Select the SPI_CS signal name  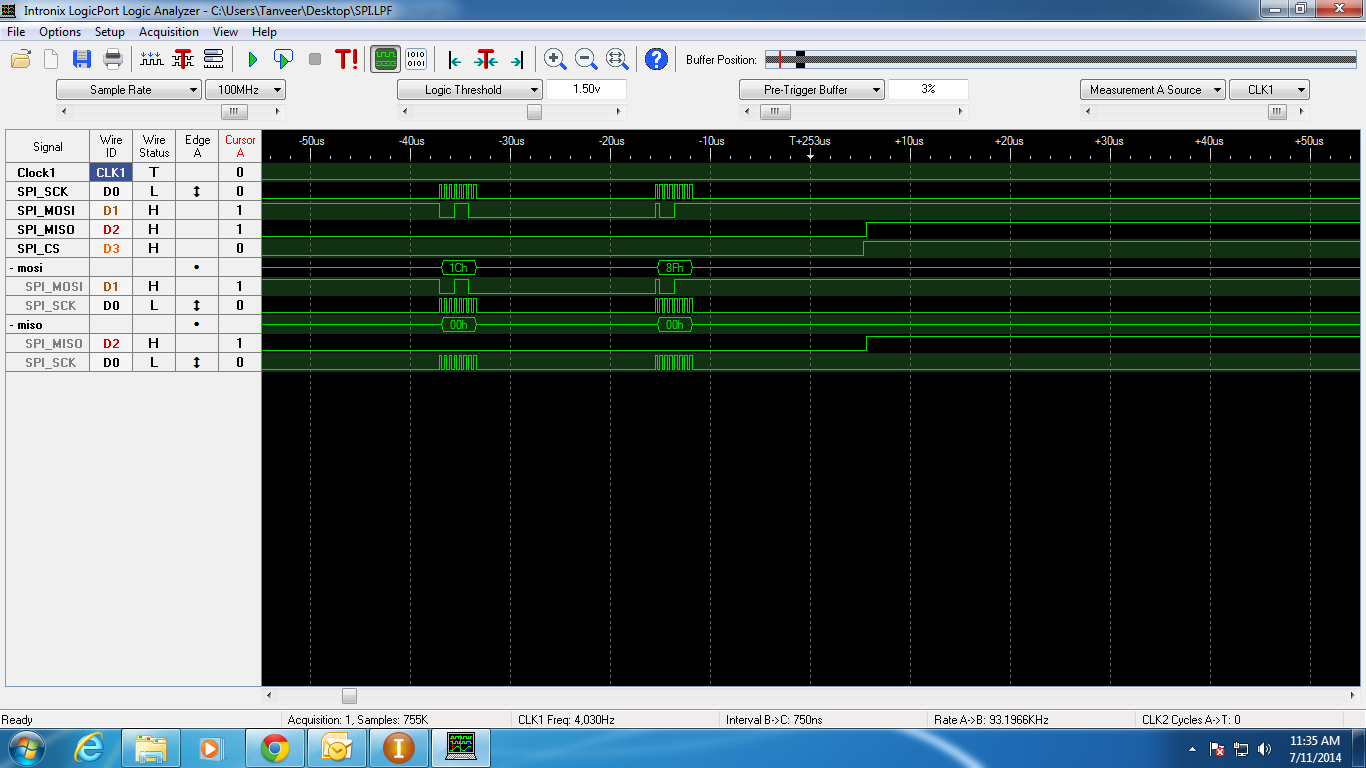tap(40, 248)
